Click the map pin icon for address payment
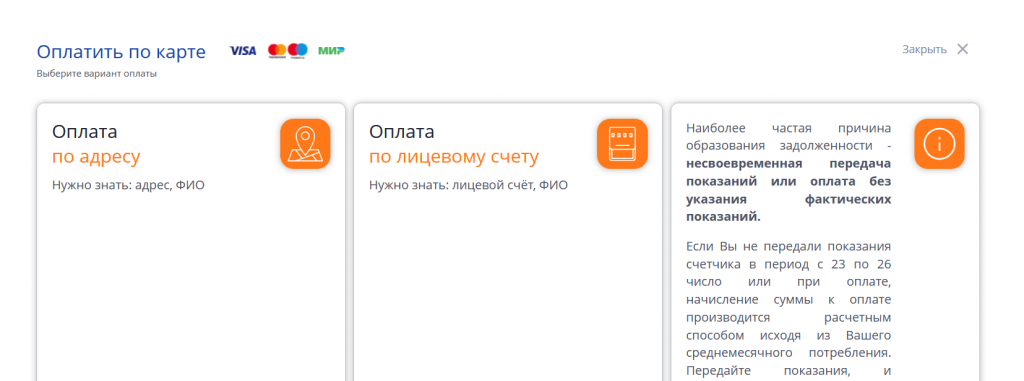Viewport: 1024px width, 381px height. pos(305,144)
